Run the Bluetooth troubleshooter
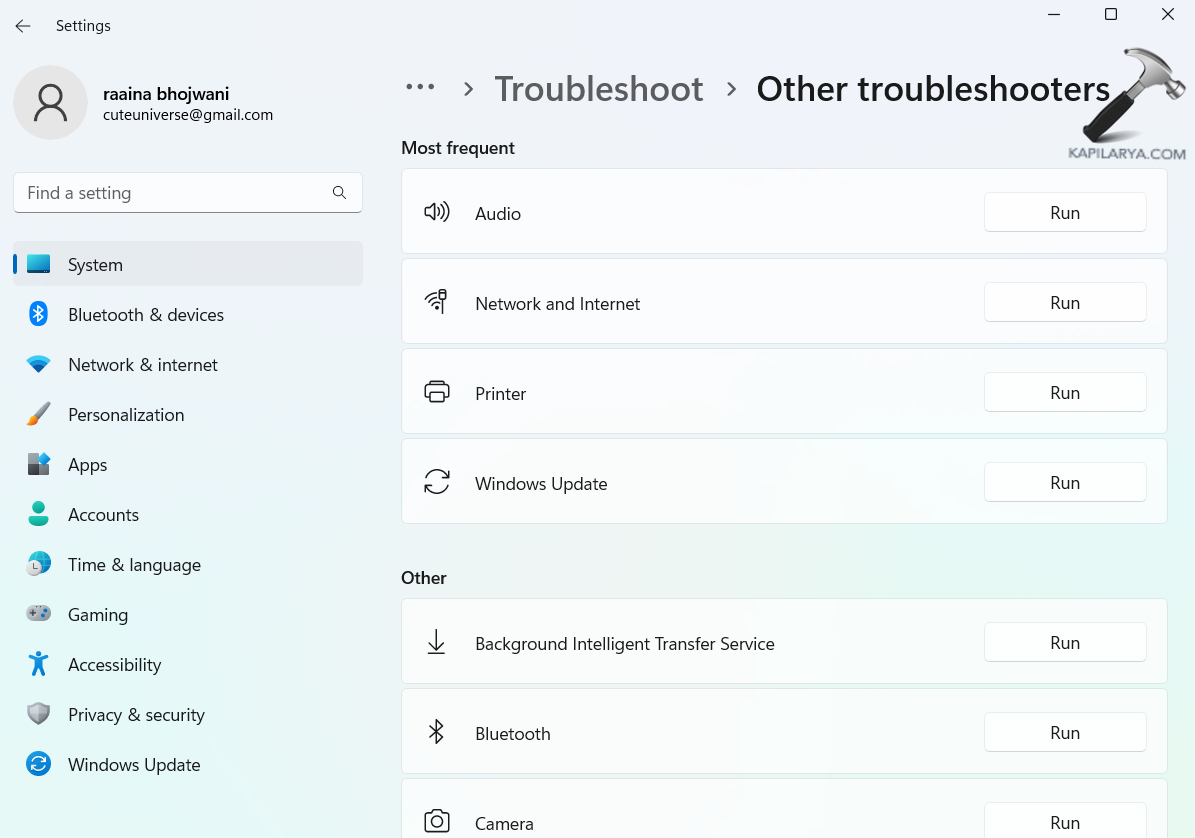 (x=1064, y=733)
